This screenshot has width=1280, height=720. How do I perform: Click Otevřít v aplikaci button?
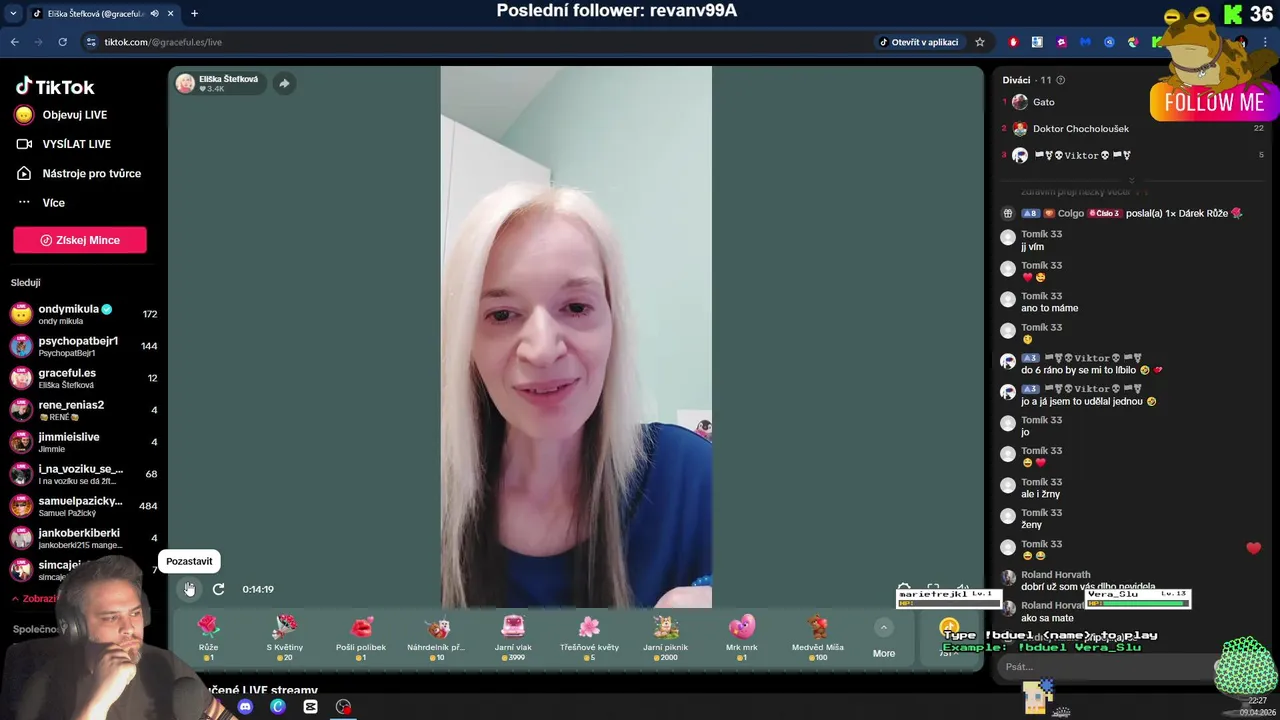click(919, 42)
